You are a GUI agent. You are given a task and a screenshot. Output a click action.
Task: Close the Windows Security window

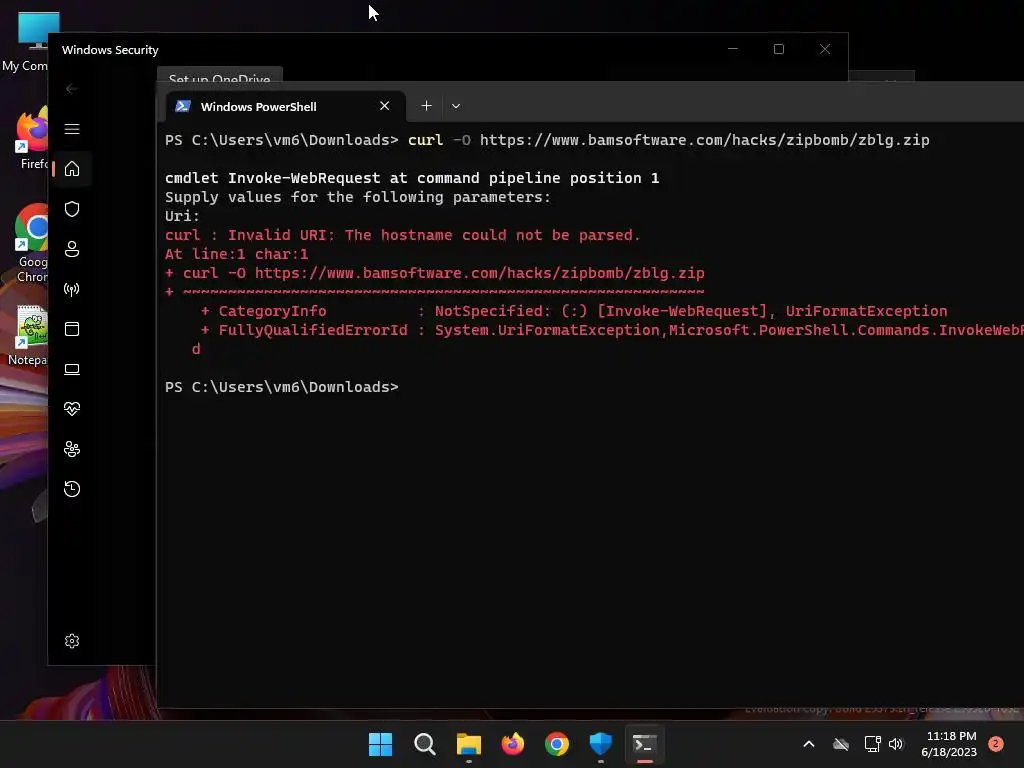coord(825,49)
